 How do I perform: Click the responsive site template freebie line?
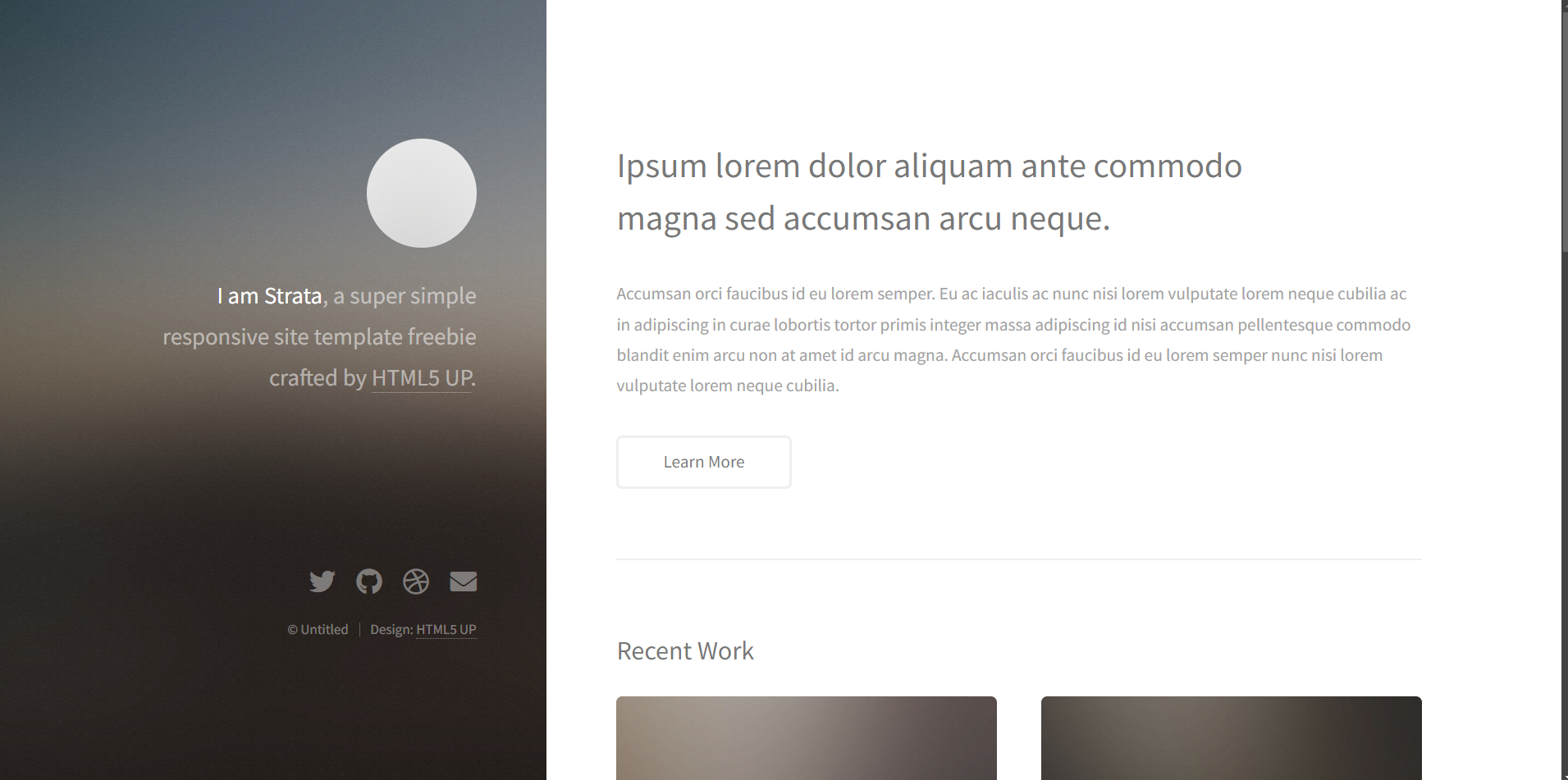click(x=319, y=337)
